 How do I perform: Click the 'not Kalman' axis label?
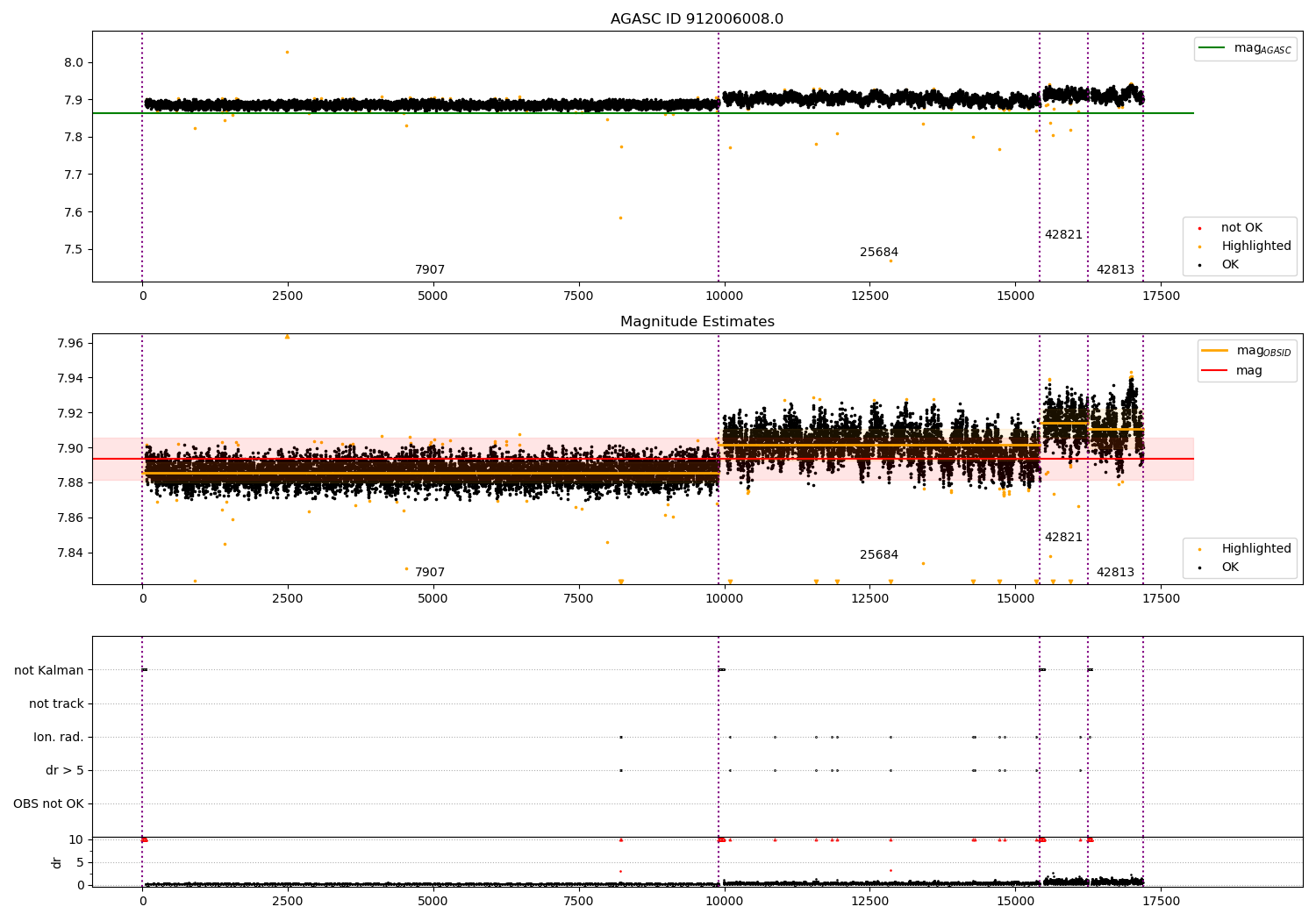(x=49, y=671)
